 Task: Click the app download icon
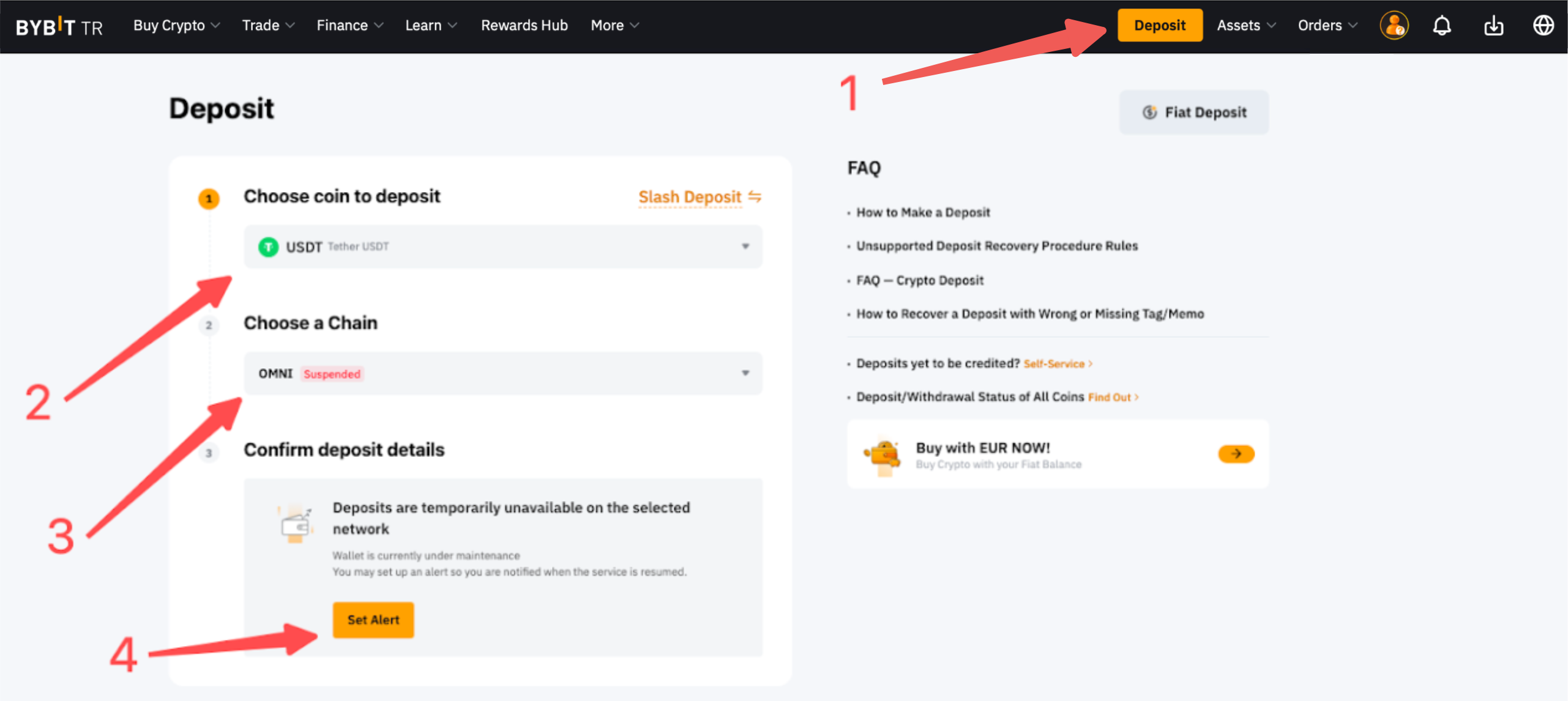[x=1493, y=26]
